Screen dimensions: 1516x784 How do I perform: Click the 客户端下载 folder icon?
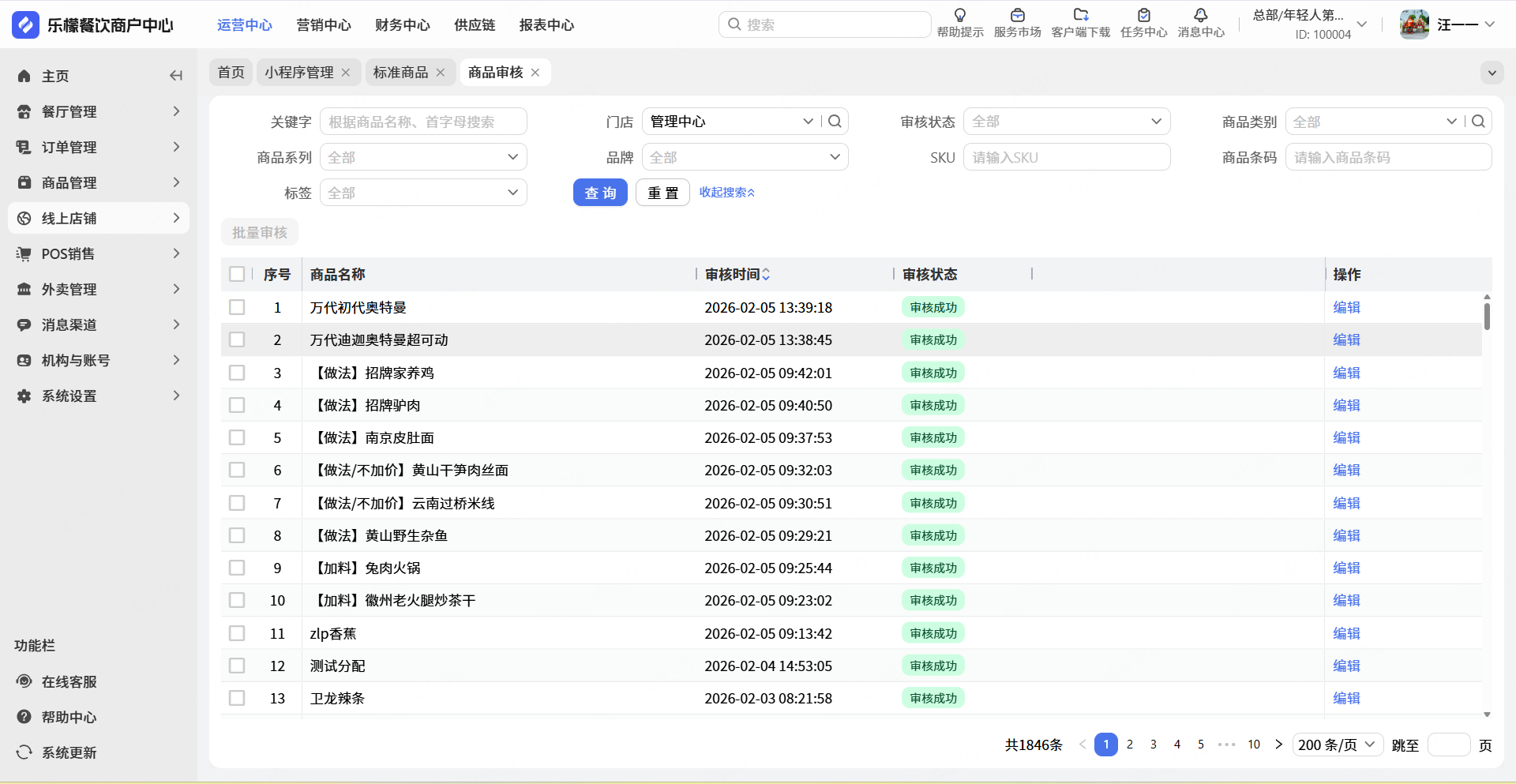1080,16
